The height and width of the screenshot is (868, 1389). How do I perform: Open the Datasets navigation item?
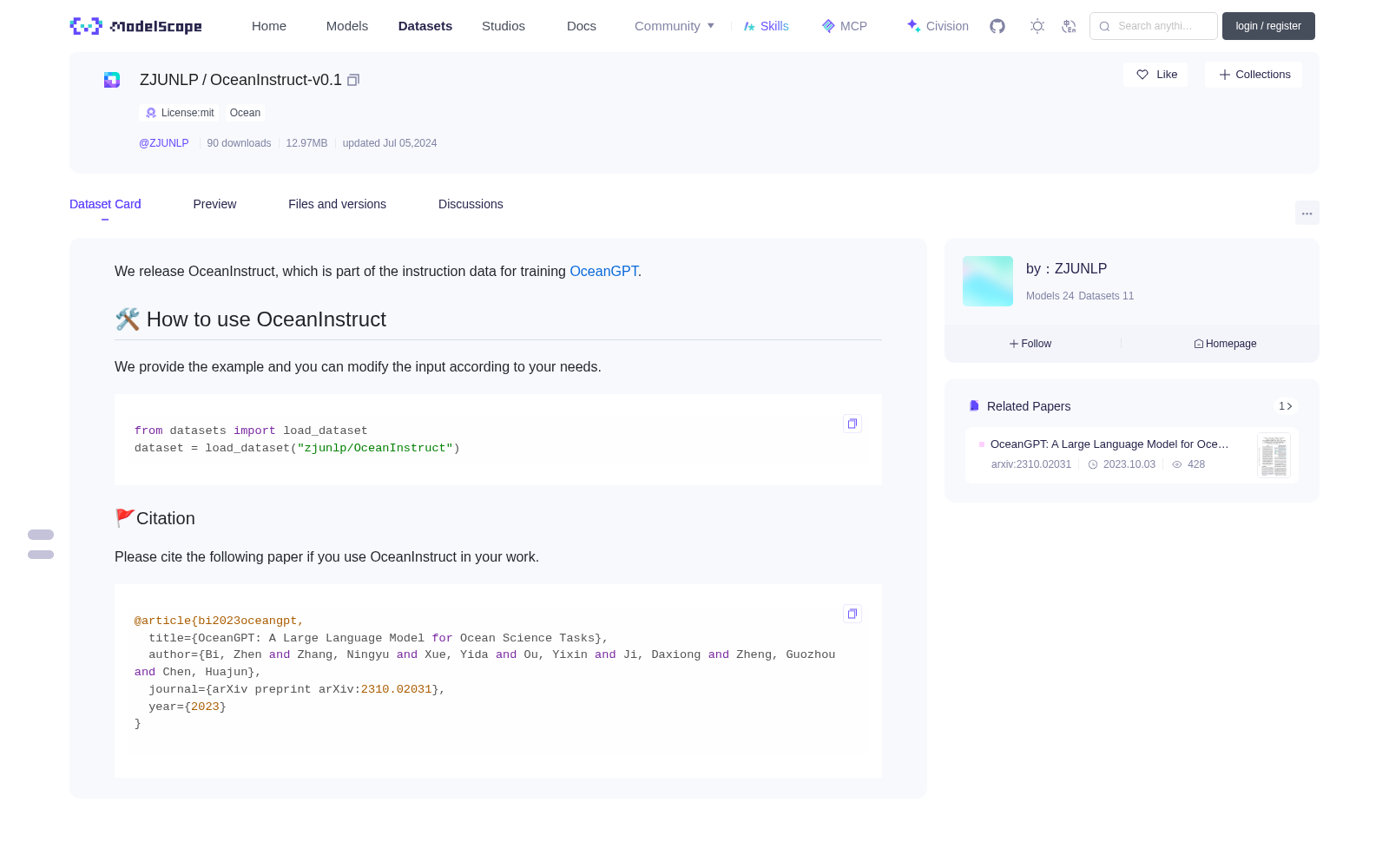coord(425,26)
